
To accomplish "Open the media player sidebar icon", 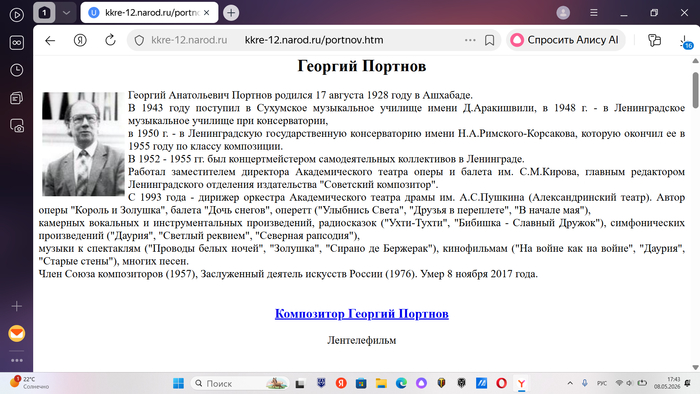I will pos(17,15).
